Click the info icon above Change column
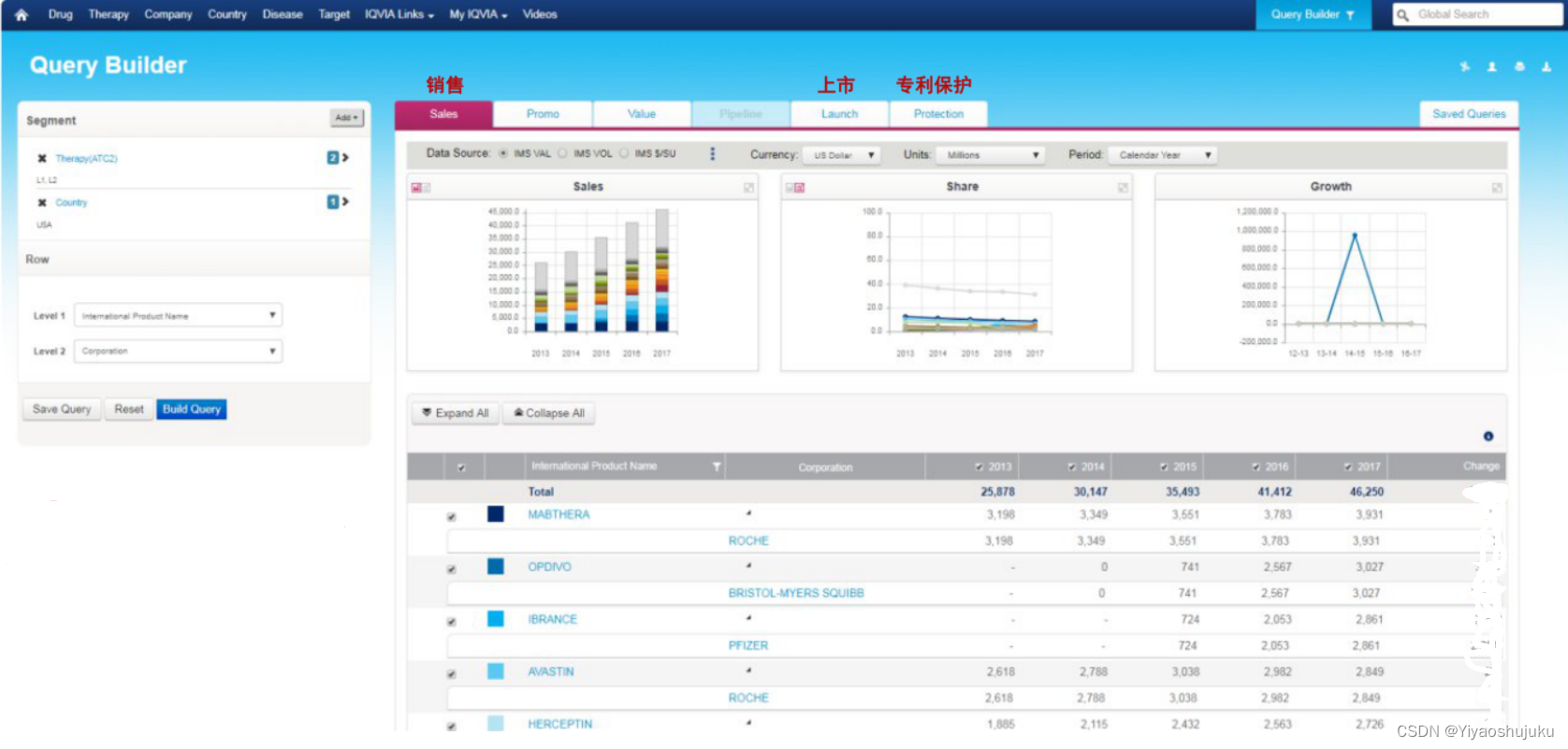Image resolution: width=1568 pixels, height=749 pixels. click(x=1488, y=436)
